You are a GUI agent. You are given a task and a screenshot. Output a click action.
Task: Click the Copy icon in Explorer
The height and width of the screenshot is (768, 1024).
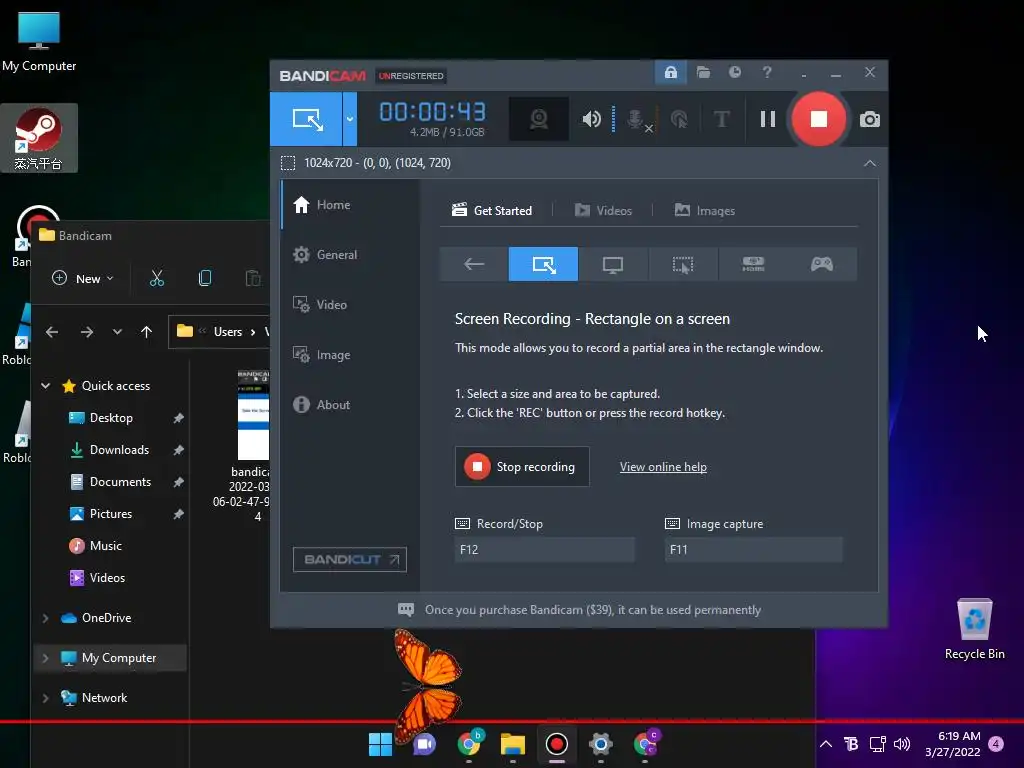205,279
